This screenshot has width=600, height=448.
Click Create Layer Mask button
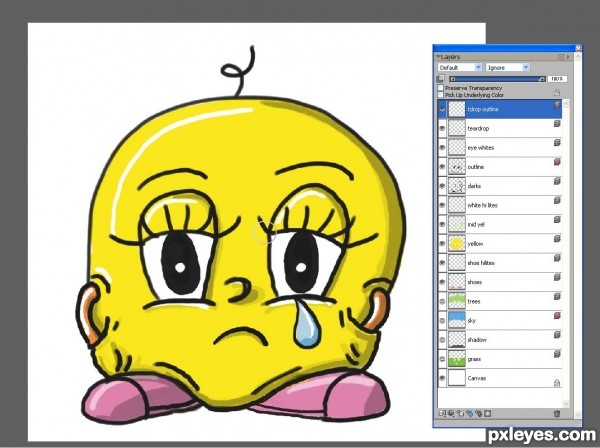coord(488,414)
